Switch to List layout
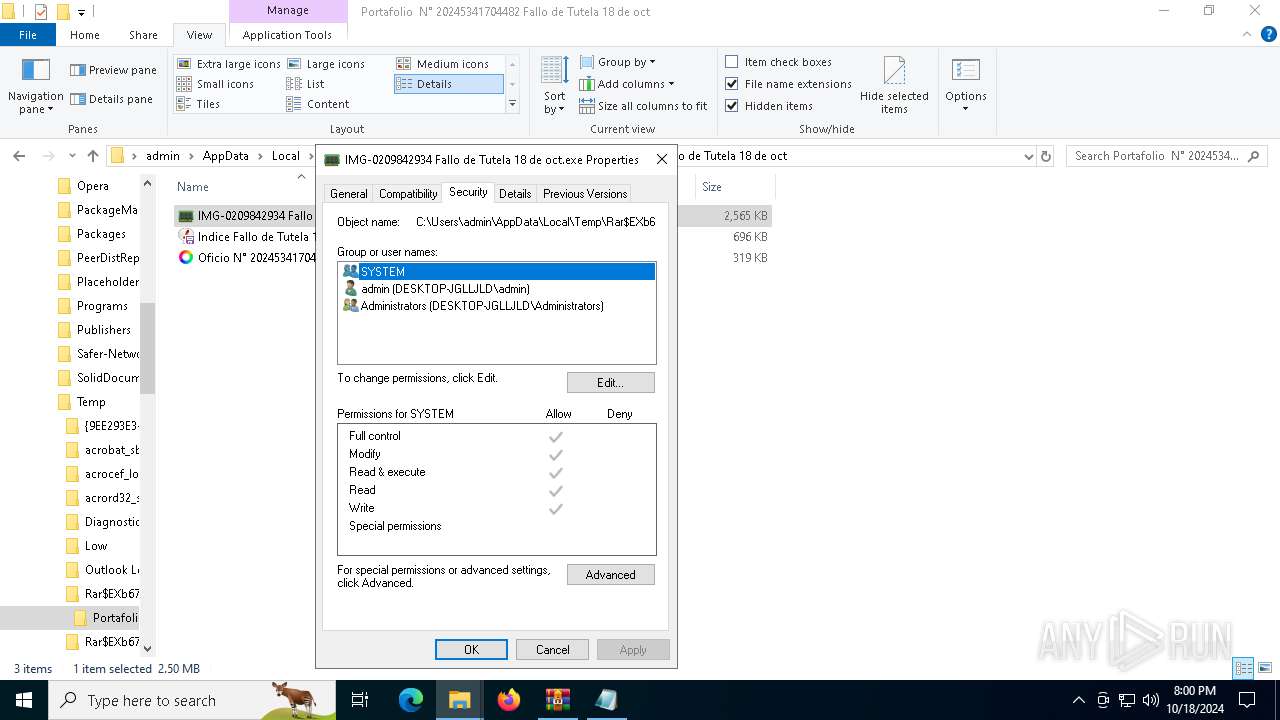The image size is (1280, 720). 306,84
